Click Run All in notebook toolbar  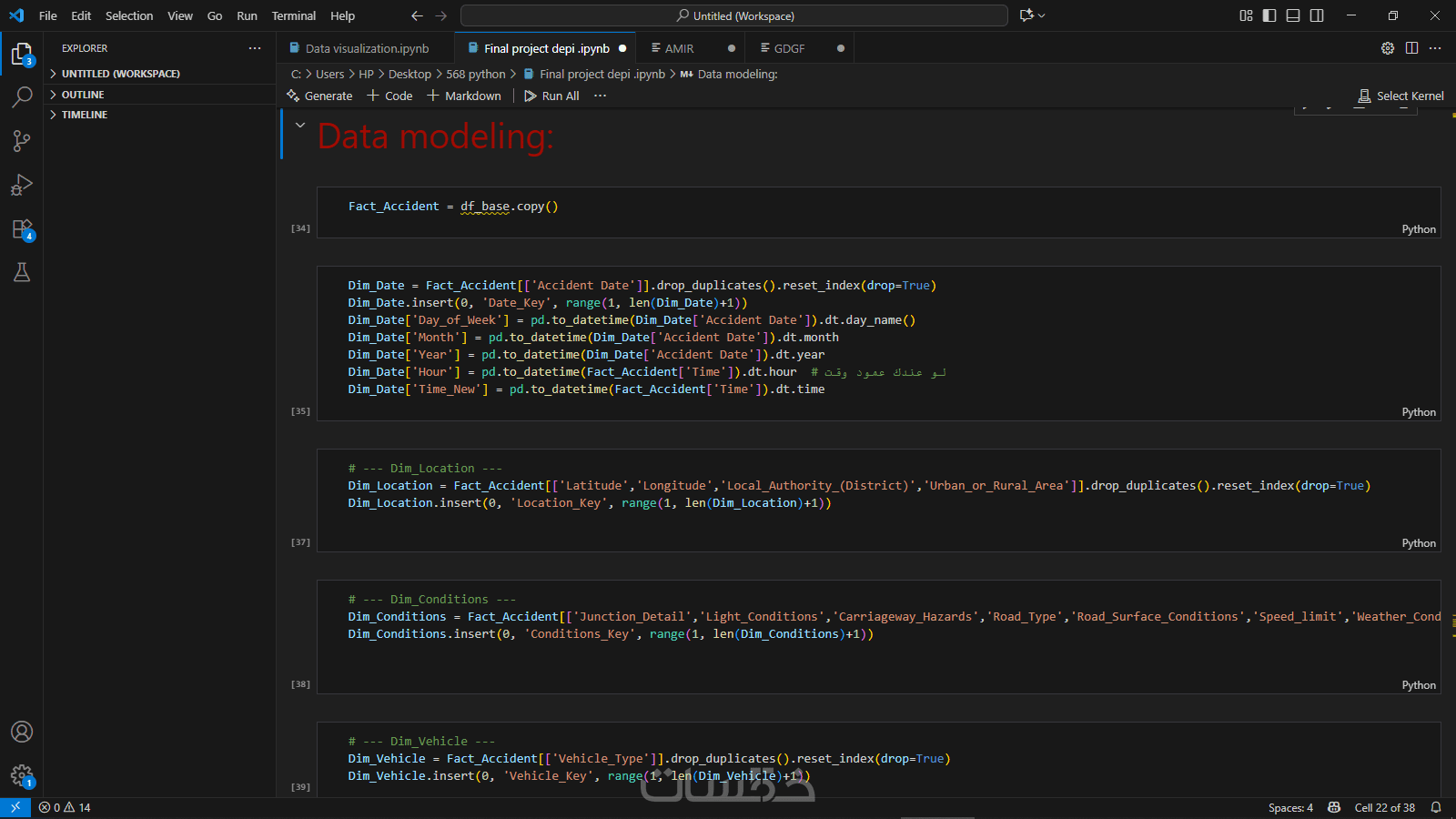coord(551,96)
